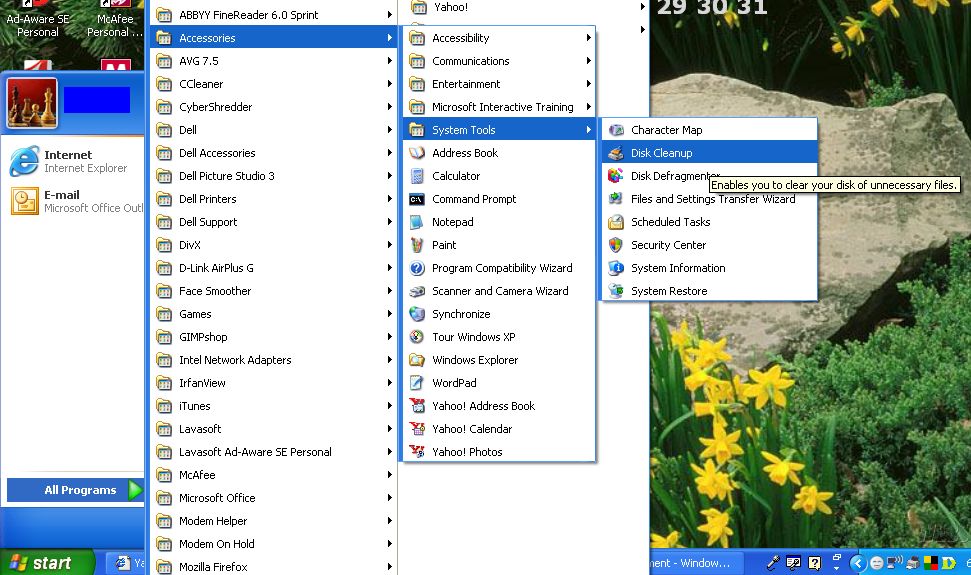971x575 pixels.
Task: Expand the AVG 7.5 submenu arrow
Action: point(389,61)
